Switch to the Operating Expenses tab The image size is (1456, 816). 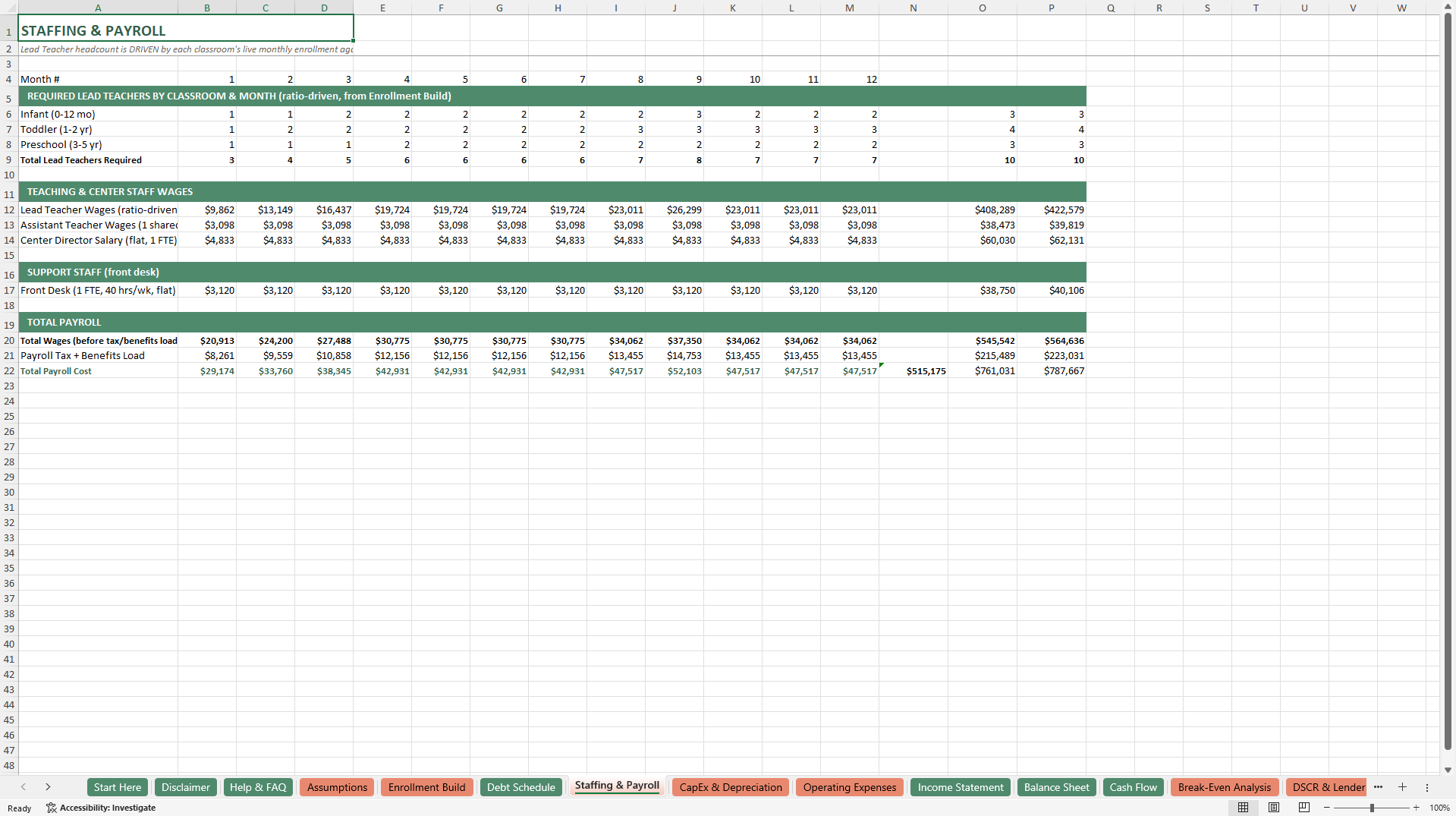pos(850,787)
